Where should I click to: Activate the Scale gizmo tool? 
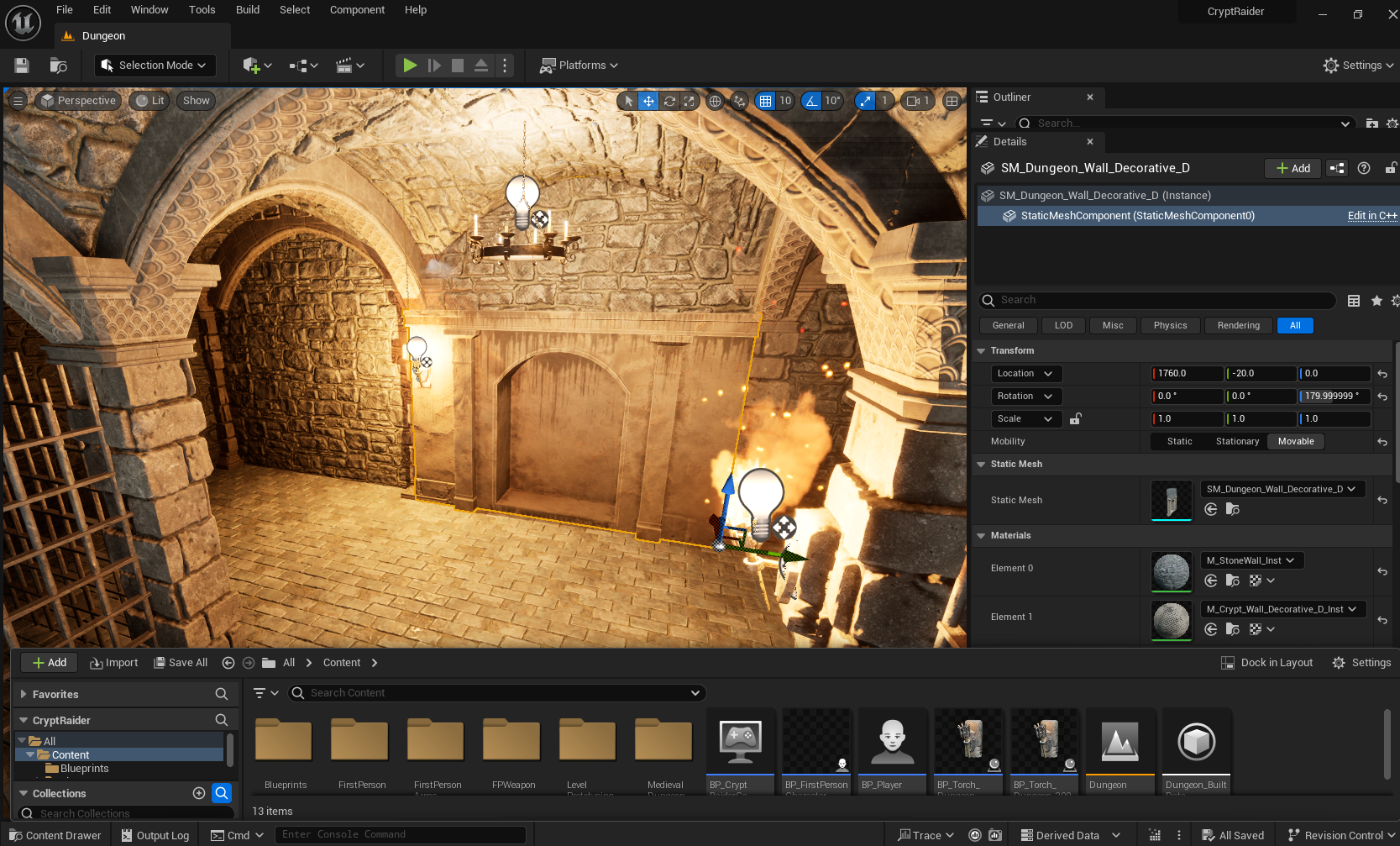click(690, 101)
